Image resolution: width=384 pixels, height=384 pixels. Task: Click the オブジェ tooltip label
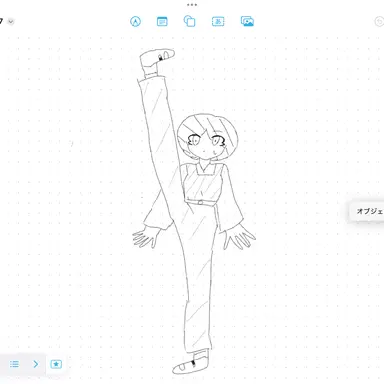click(x=370, y=211)
